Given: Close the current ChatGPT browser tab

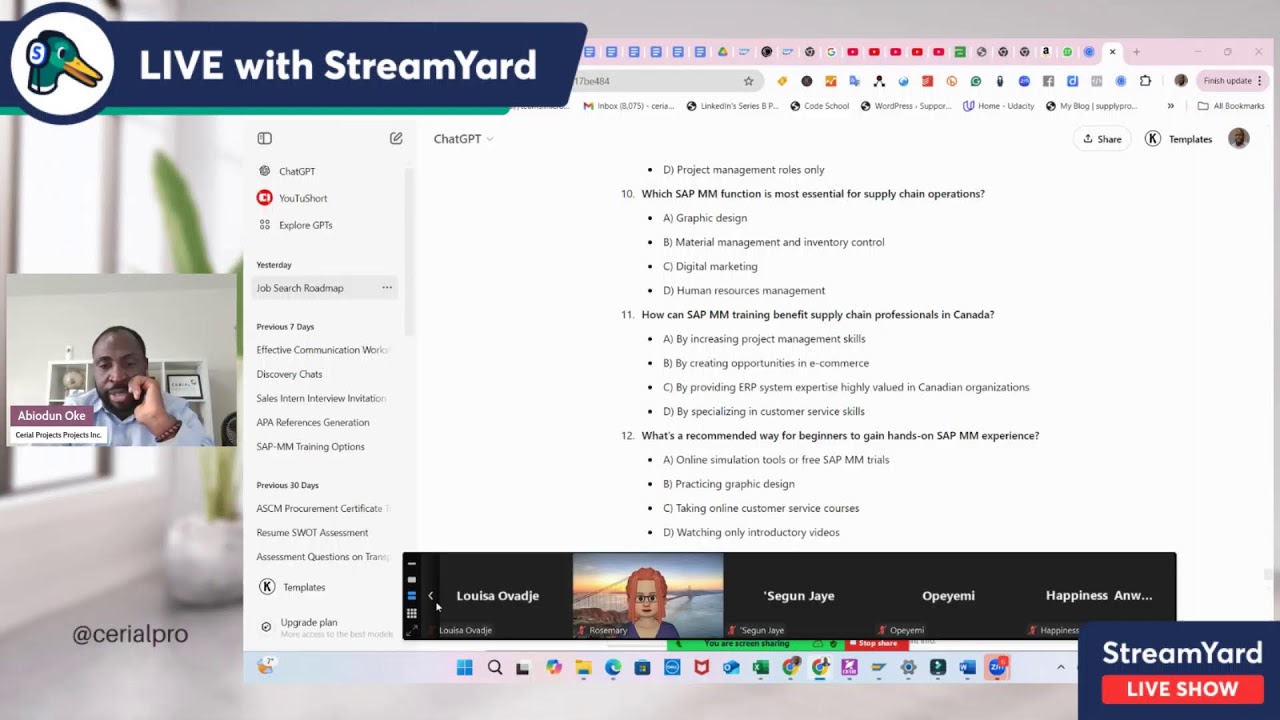Looking at the screenshot, I should click(1113, 52).
